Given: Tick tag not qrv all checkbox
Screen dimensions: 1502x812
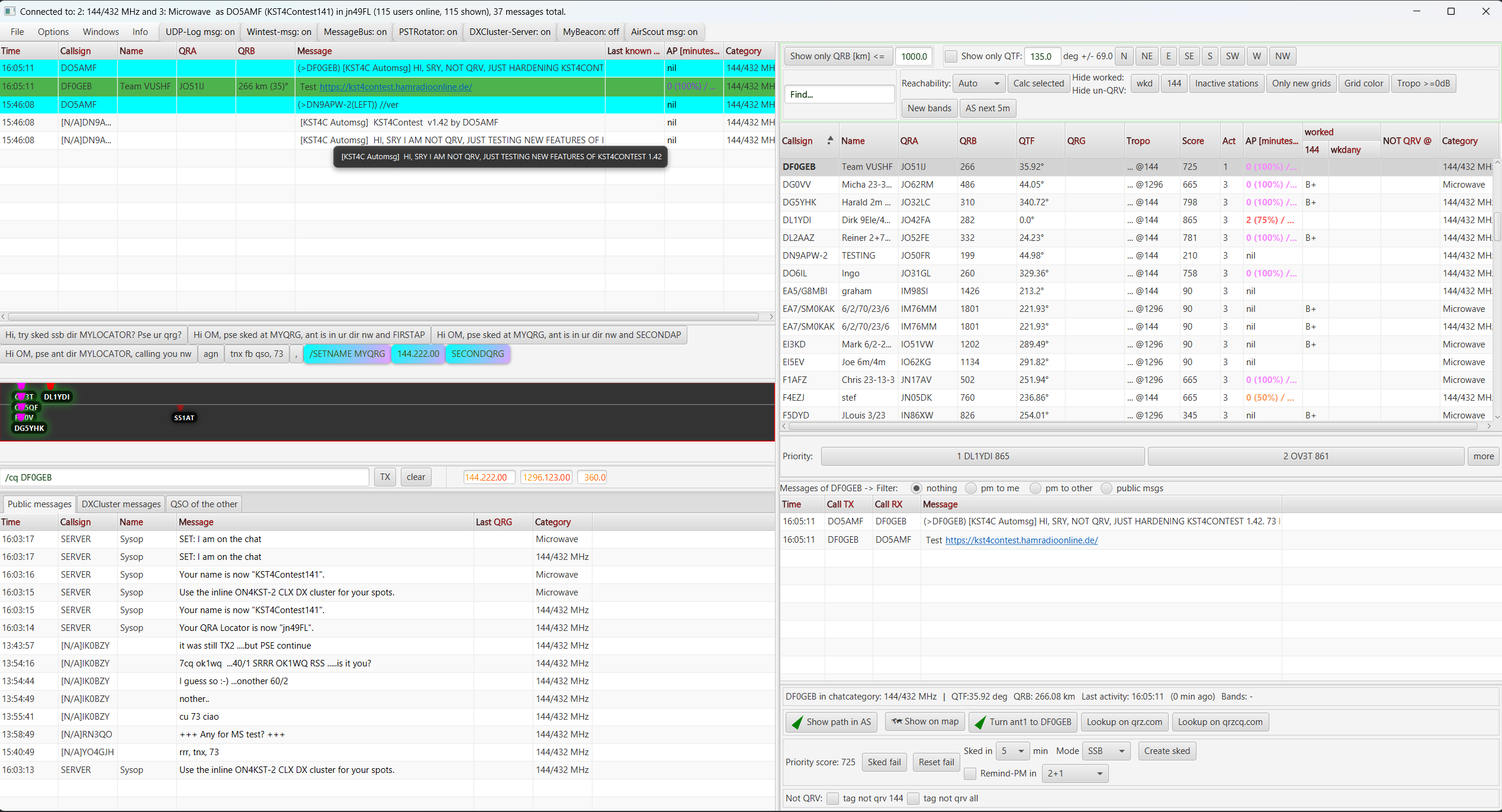Looking at the screenshot, I should [x=914, y=798].
